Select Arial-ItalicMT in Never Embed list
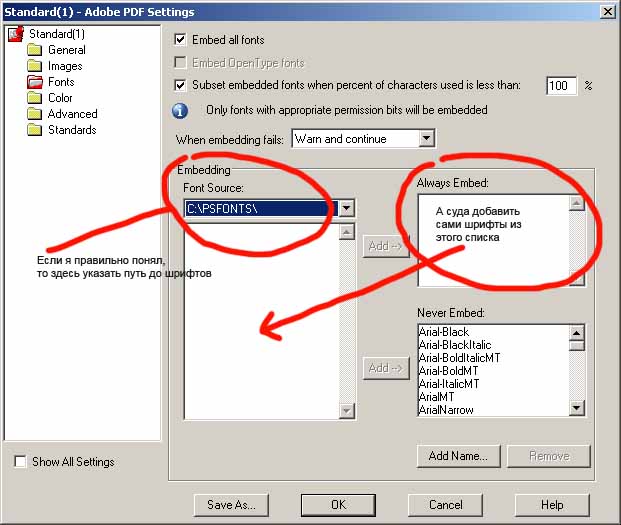The height and width of the screenshot is (525, 621). [449, 384]
